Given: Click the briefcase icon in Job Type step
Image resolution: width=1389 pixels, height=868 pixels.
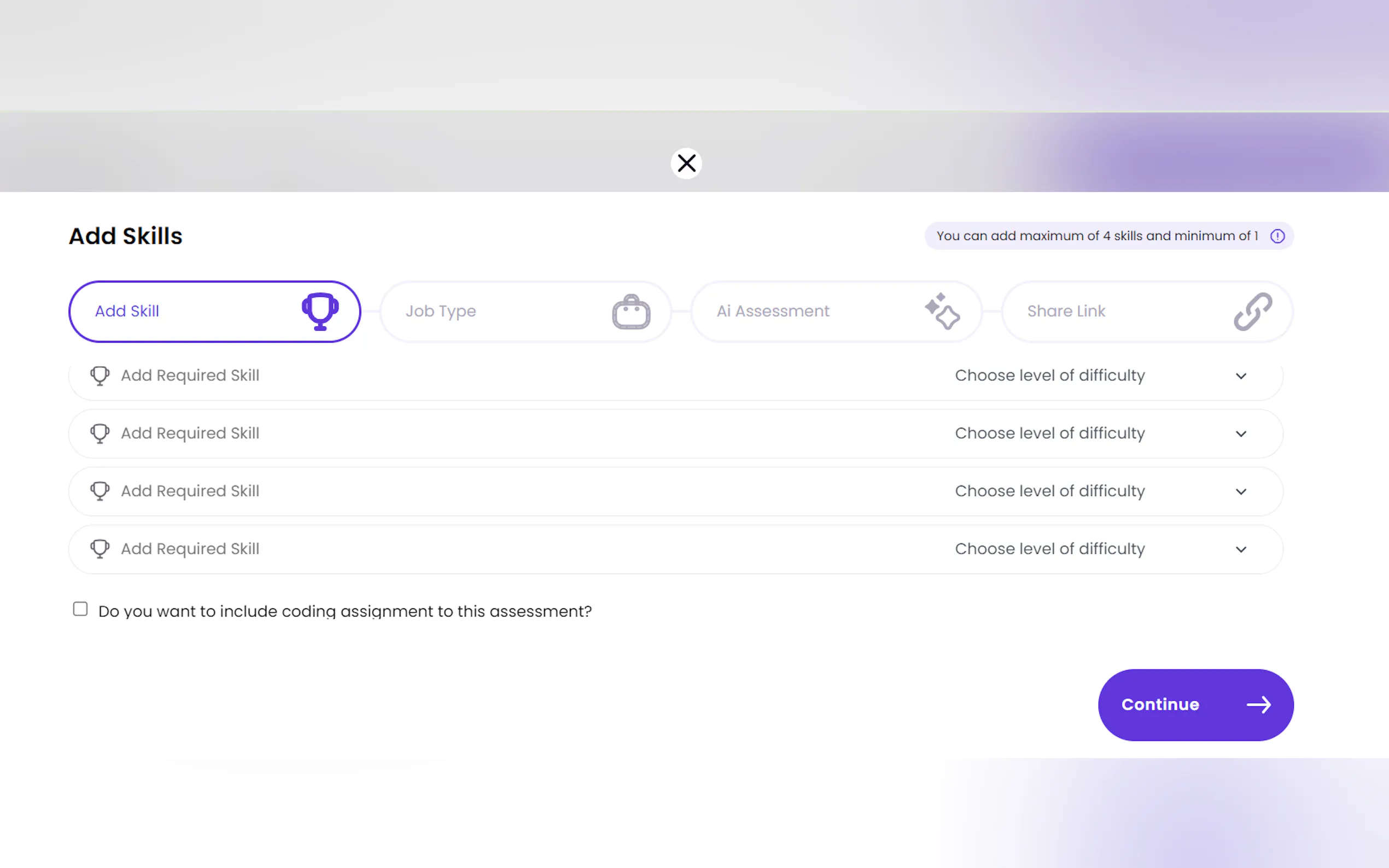Looking at the screenshot, I should point(631,312).
